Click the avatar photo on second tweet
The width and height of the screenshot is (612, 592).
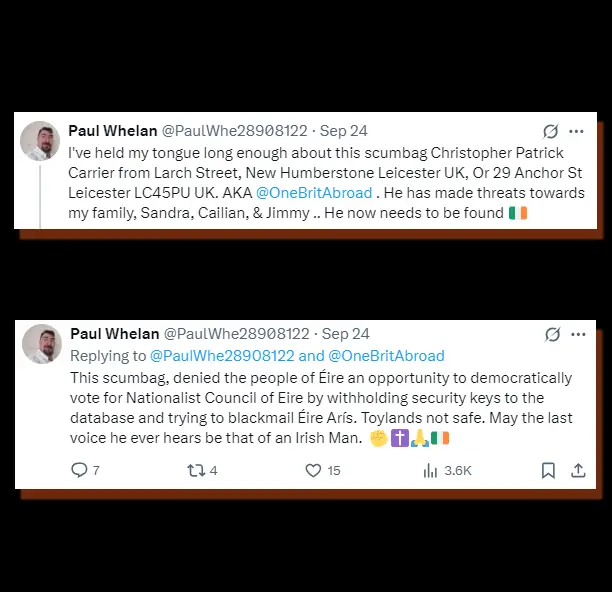pyautogui.click(x=42, y=344)
